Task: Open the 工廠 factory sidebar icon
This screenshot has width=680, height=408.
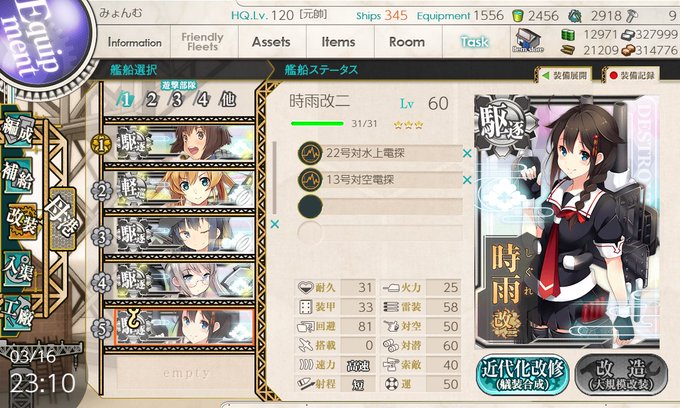Action: tap(17, 313)
